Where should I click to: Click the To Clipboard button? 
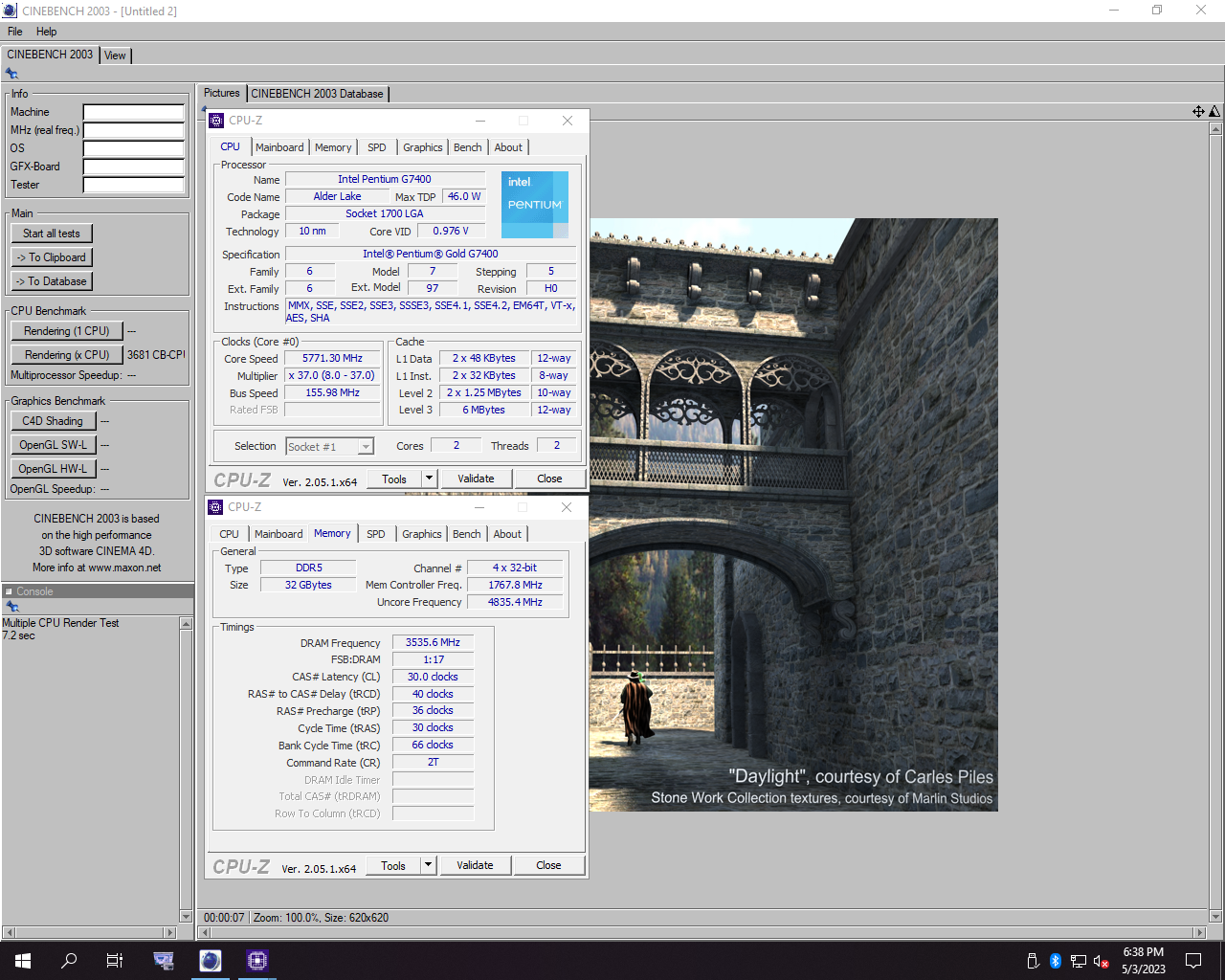tap(52, 257)
